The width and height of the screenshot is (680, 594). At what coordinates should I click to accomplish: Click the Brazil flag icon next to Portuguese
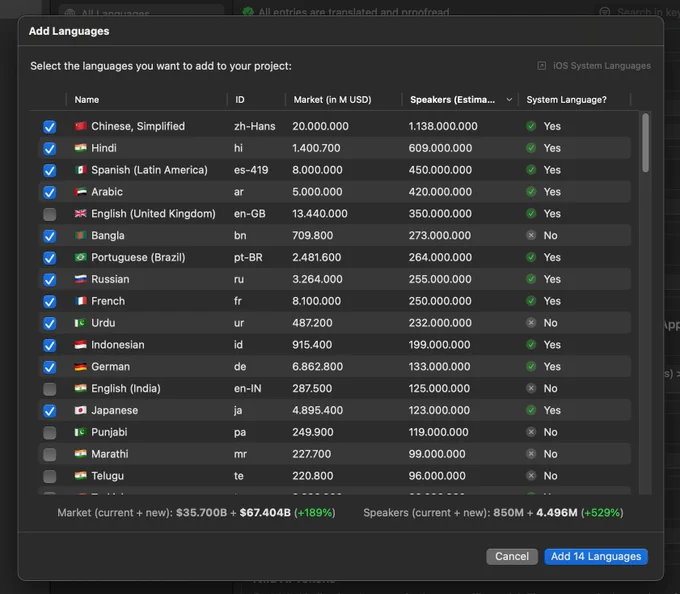pyautogui.click(x=81, y=257)
